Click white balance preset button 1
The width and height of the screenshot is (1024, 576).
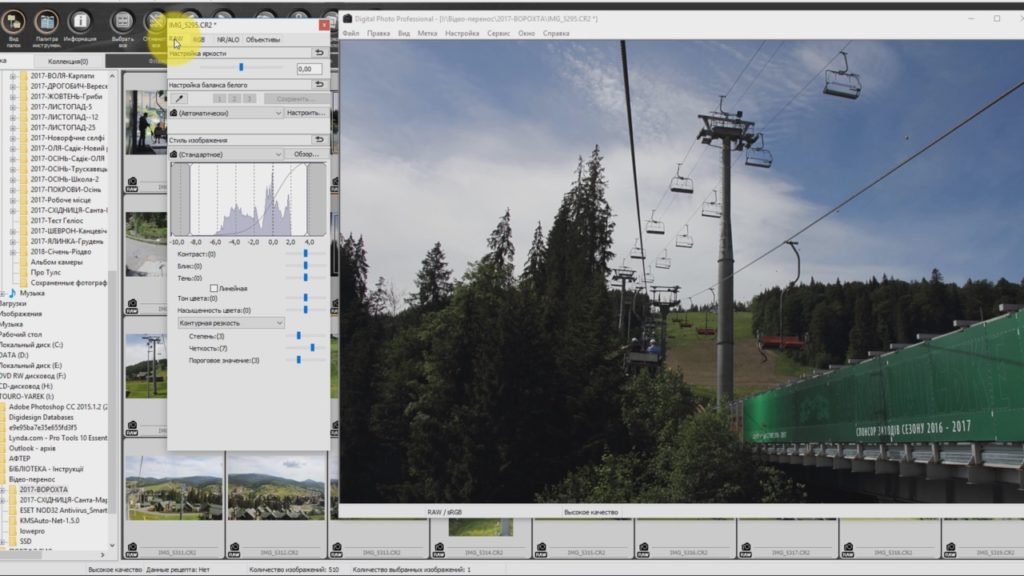219,99
